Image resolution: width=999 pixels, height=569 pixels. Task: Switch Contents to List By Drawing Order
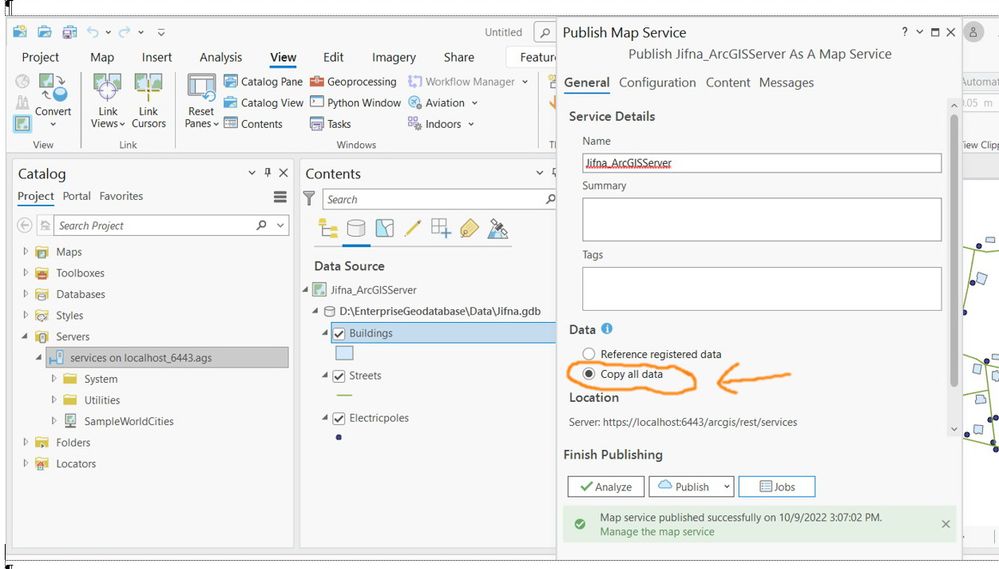[x=328, y=229]
